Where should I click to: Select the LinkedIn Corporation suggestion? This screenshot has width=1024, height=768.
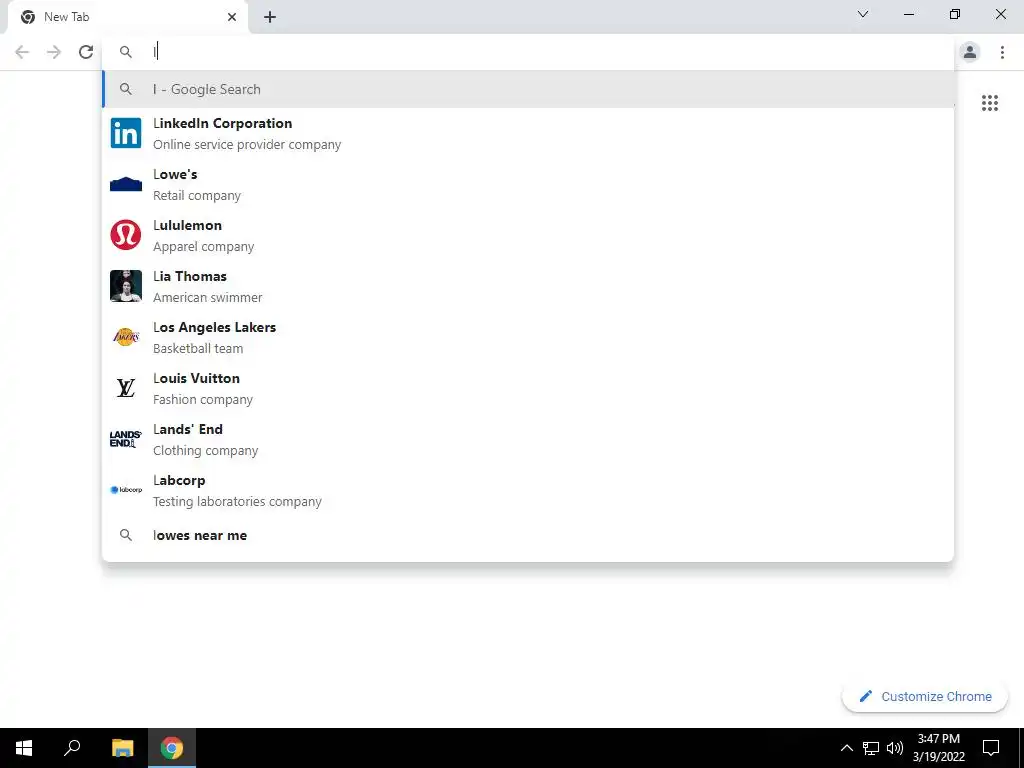tap(528, 133)
